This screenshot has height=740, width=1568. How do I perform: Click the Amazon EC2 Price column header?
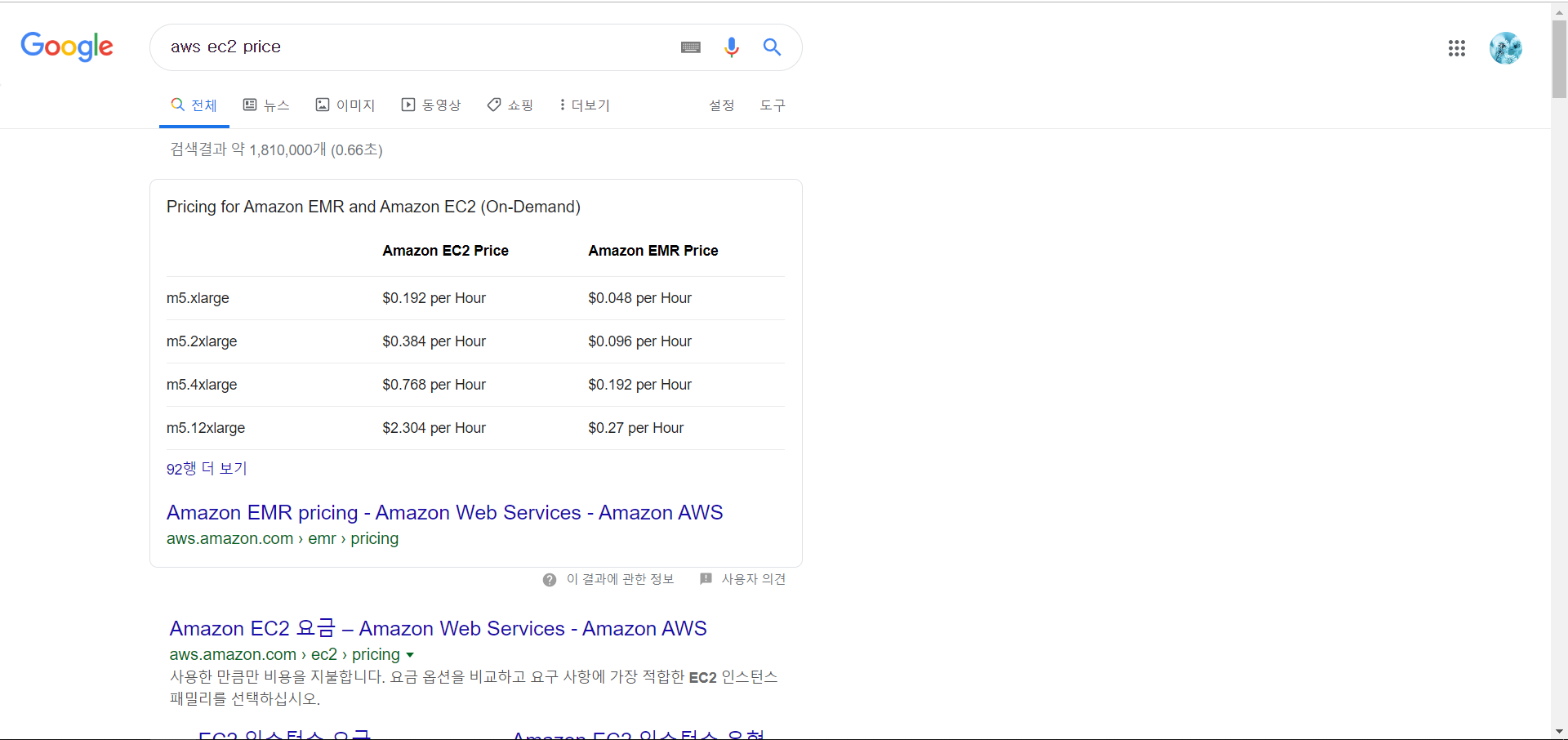(x=446, y=251)
